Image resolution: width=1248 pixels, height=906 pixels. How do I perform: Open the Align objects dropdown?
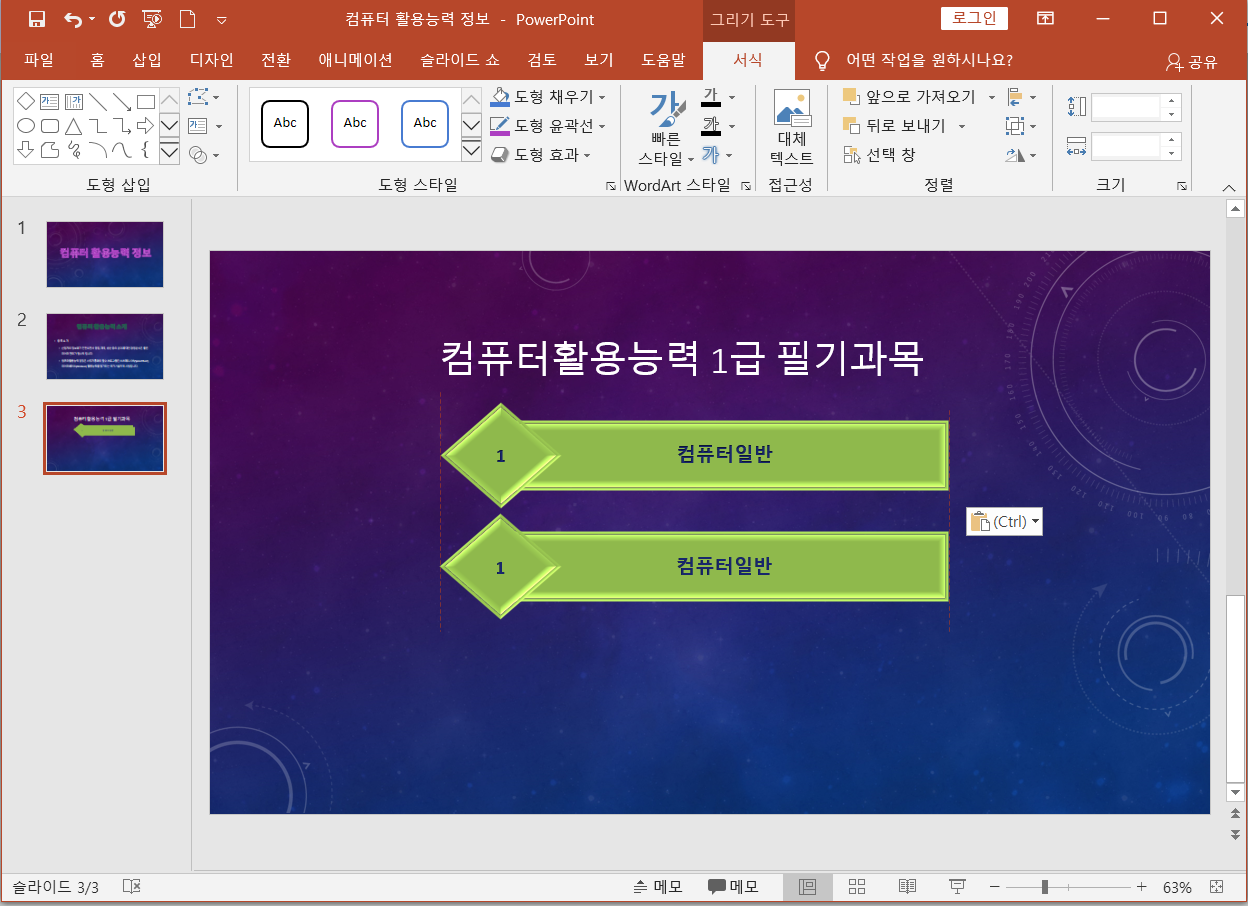(x=1021, y=97)
